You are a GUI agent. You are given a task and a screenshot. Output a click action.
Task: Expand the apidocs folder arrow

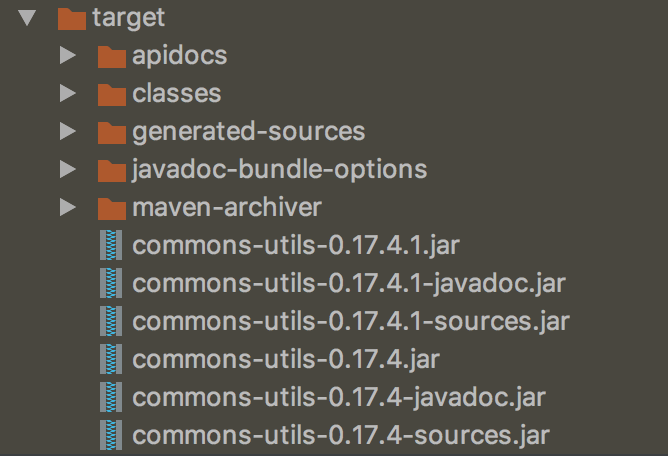tap(68, 55)
